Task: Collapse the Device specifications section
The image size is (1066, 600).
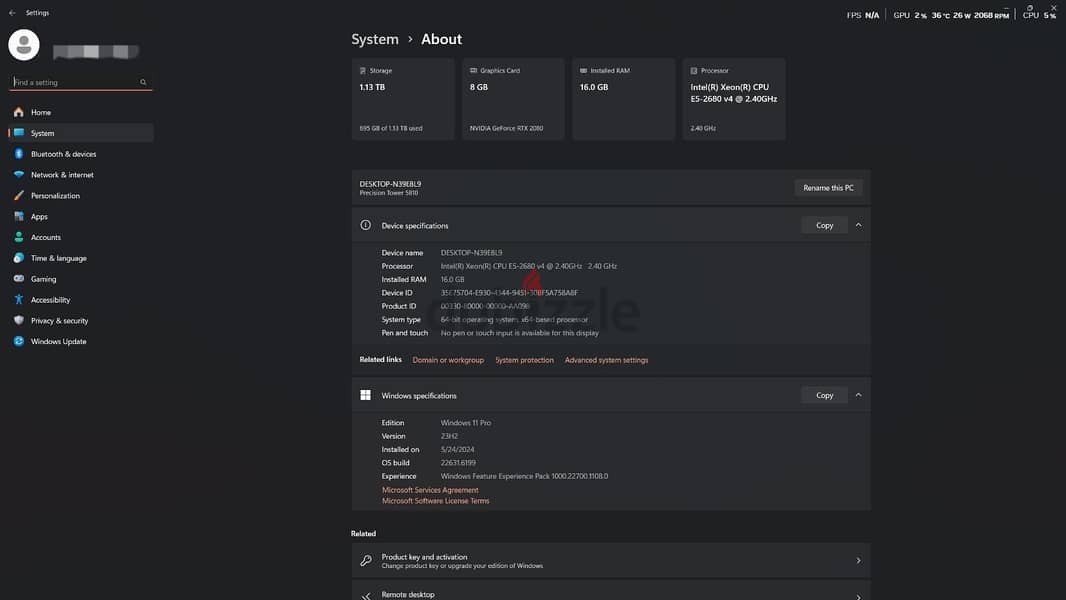Action: click(859, 225)
